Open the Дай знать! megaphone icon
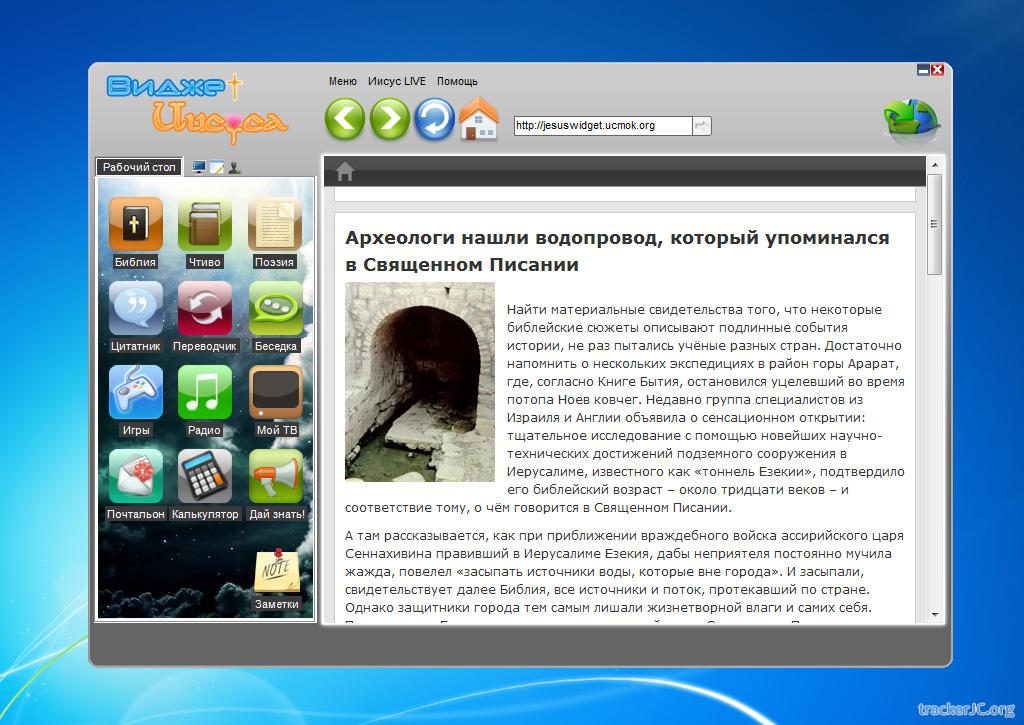 tap(276, 476)
